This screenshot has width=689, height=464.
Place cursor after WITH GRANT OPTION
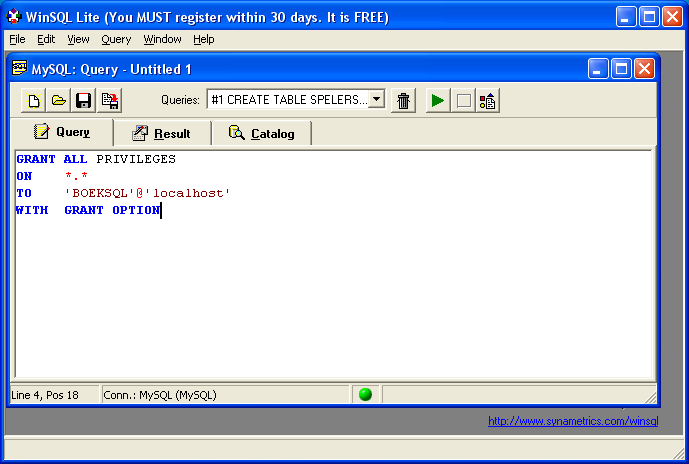click(161, 210)
